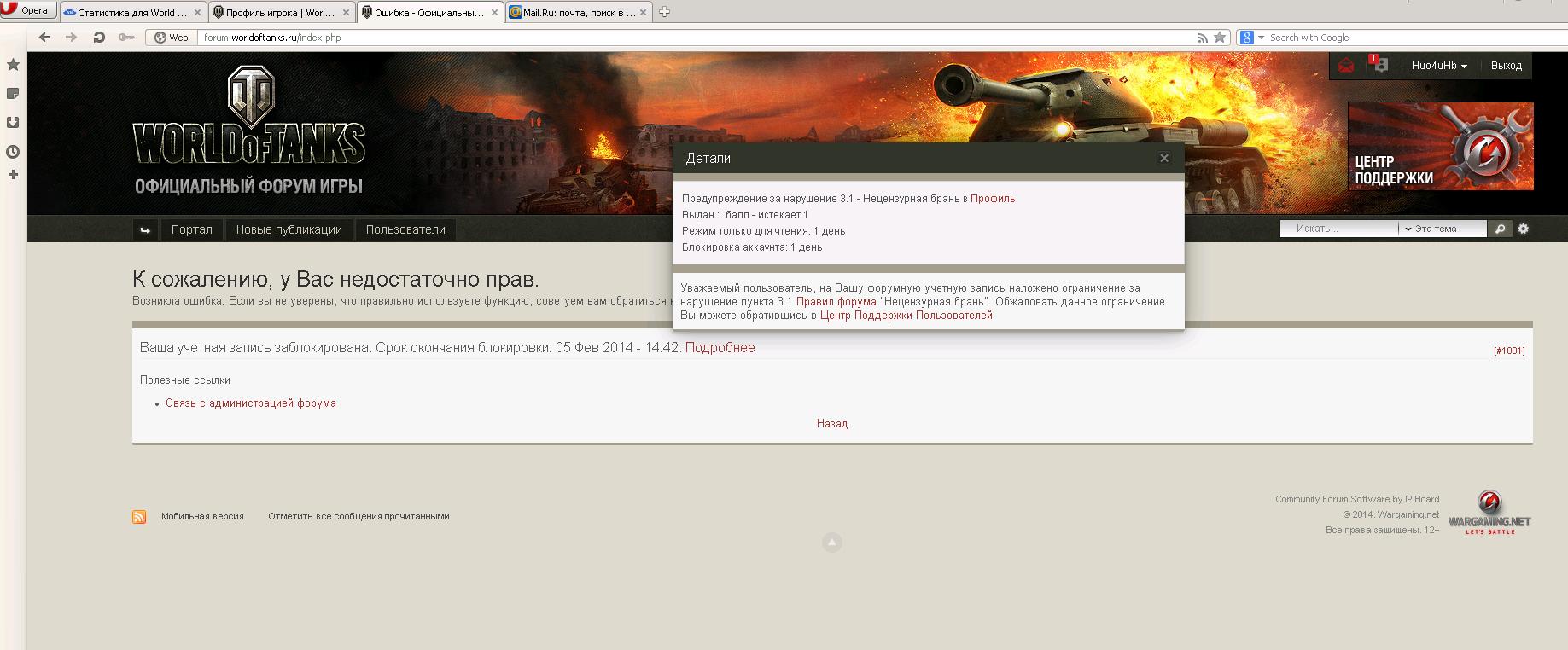Viewport: 1568px width, 650px height.
Task: Open the Новые публикации menu item
Action: [289, 229]
